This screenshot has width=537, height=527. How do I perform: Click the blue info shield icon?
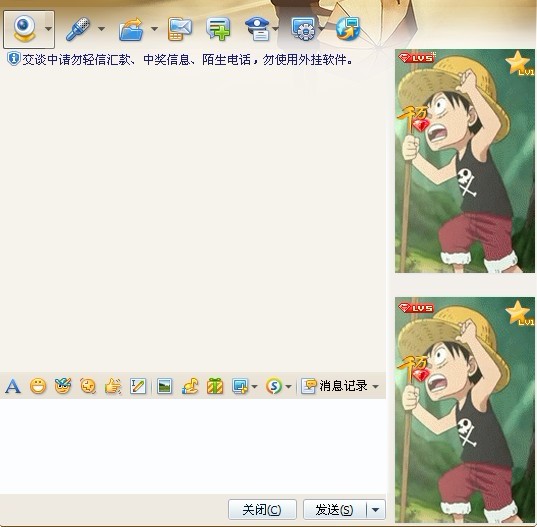(x=13, y=59)
